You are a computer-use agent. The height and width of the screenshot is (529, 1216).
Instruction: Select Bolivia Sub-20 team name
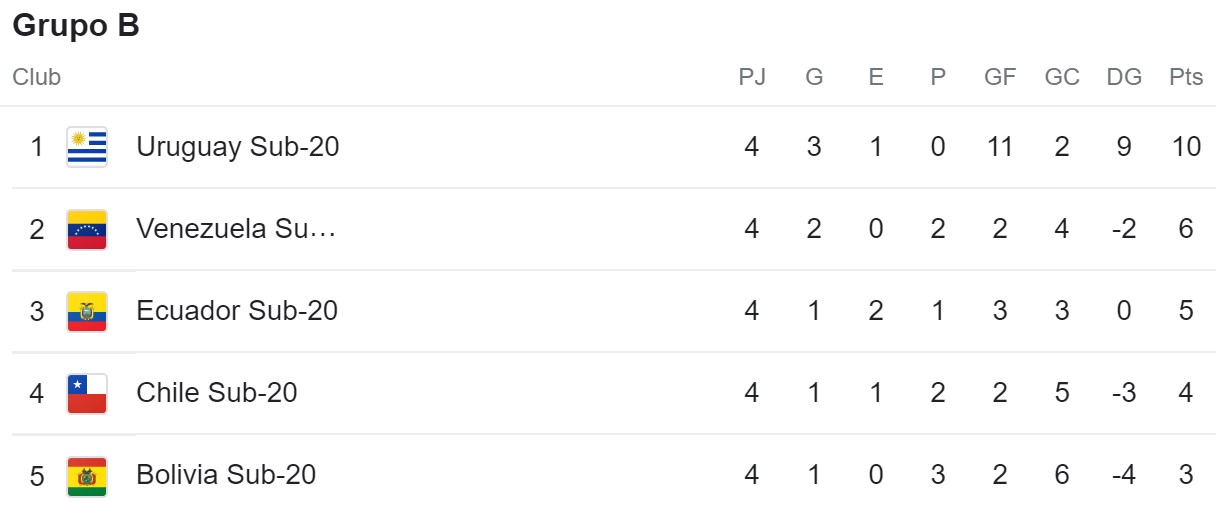(226, 475)
